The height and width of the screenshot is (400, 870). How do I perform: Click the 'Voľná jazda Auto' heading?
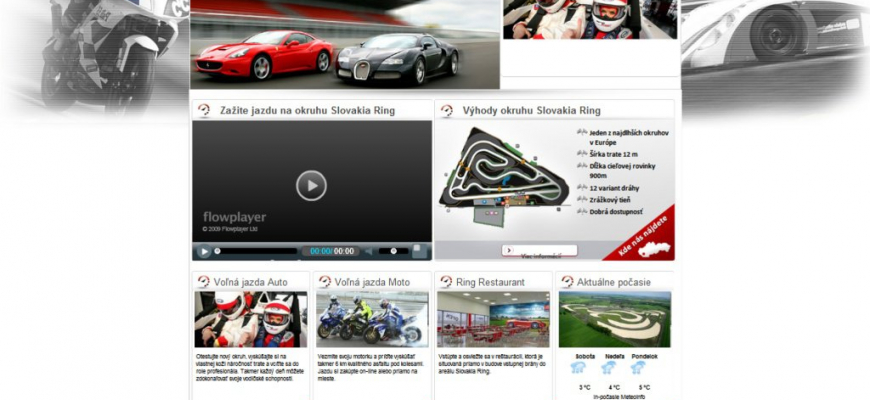[250, 282]
